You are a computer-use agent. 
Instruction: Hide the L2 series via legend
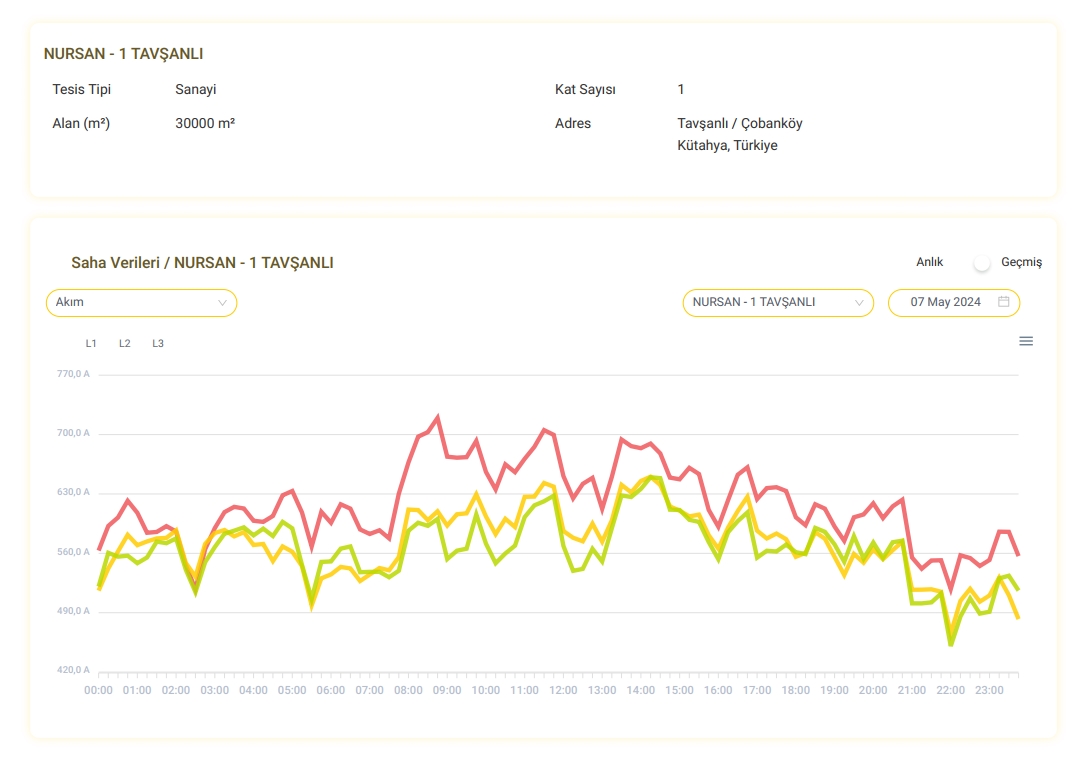click(125, 343)
